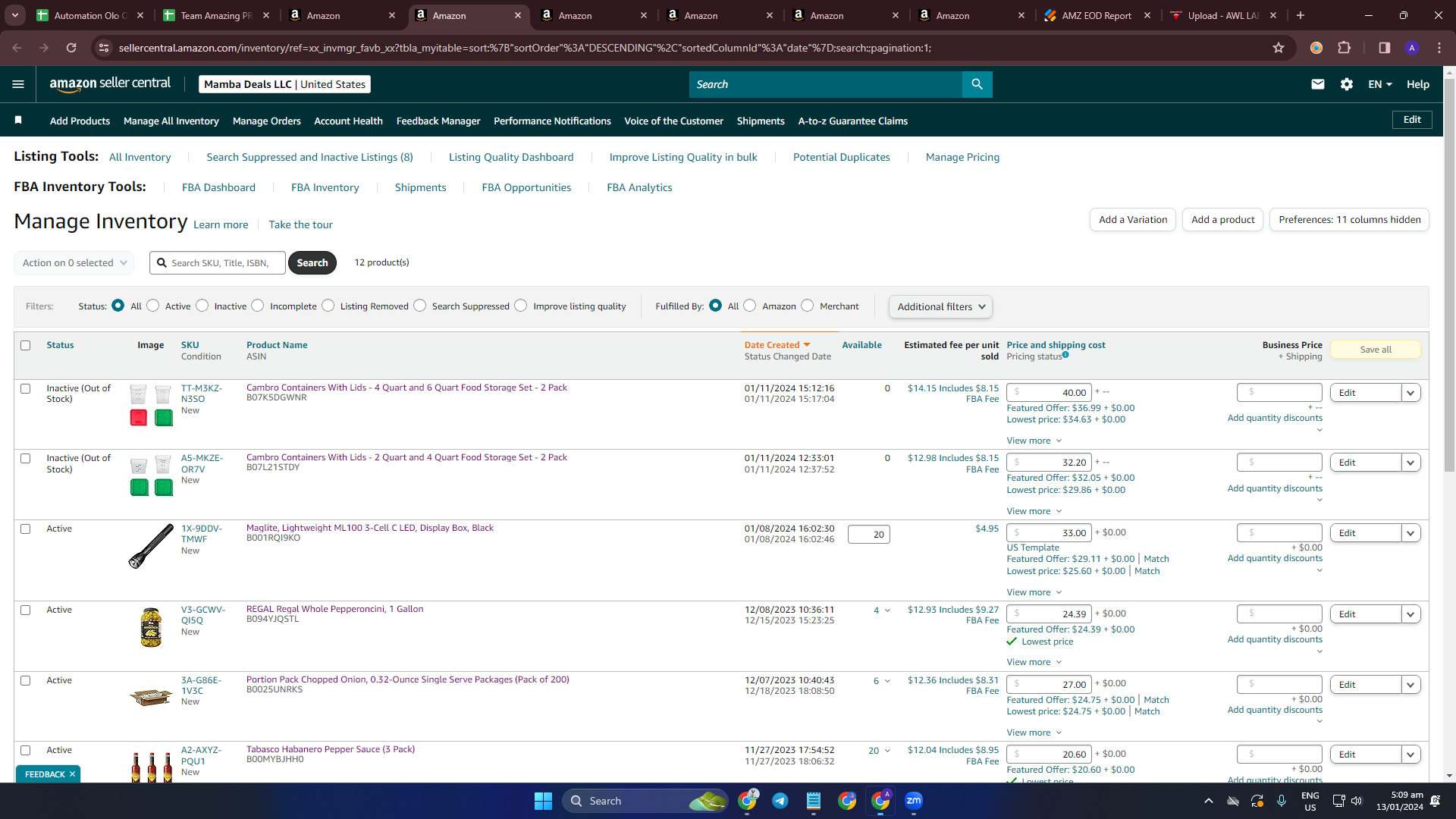This screenshot has height=819, width=1456.
Task: Click the Add a Variation button
Action: click(1133, 220)
